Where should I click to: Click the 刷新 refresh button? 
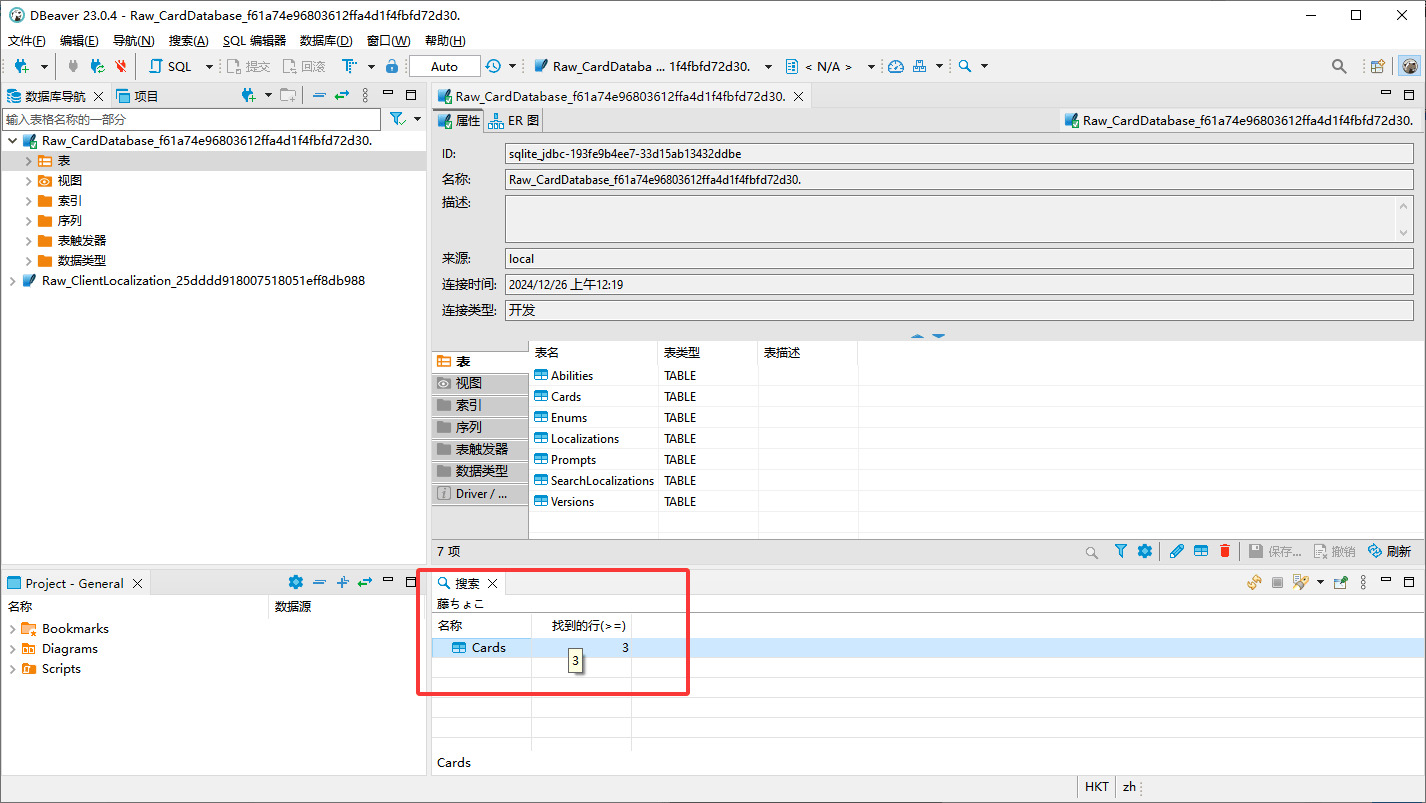1389,551
